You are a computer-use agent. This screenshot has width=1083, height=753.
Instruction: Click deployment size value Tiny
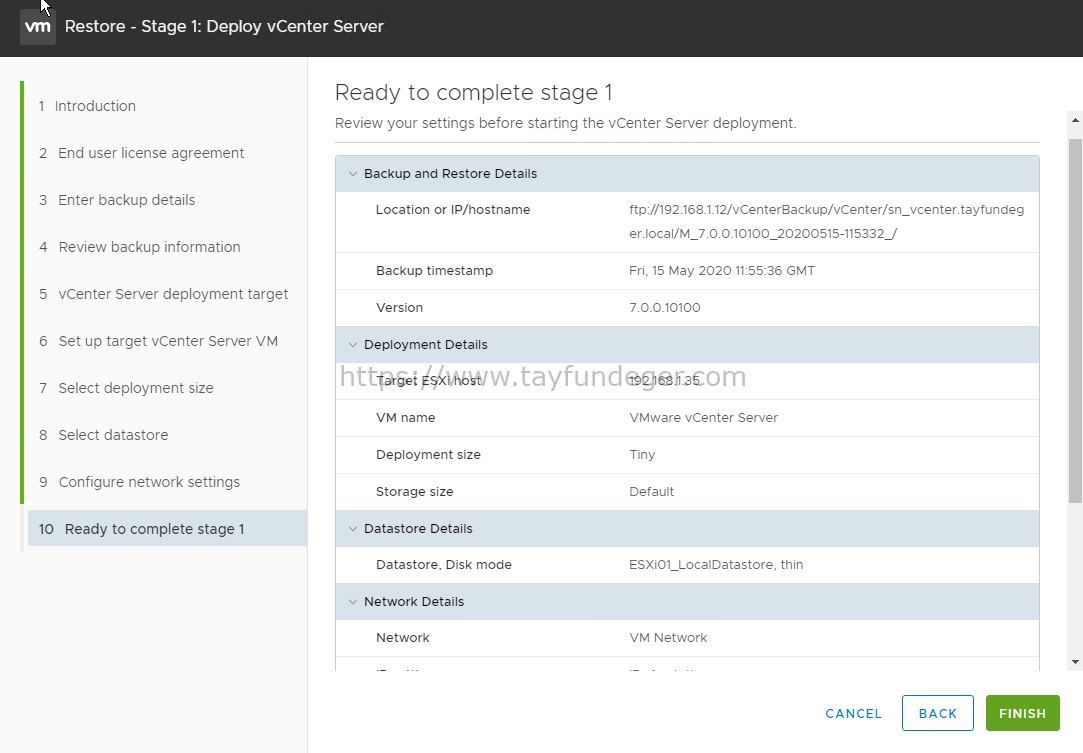[642, 455]
